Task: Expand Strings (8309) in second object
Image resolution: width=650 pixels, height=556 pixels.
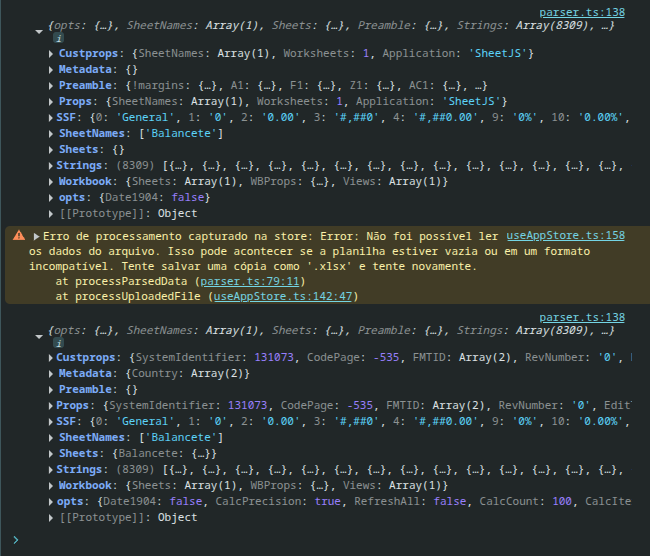Action: tap(51, 470)
